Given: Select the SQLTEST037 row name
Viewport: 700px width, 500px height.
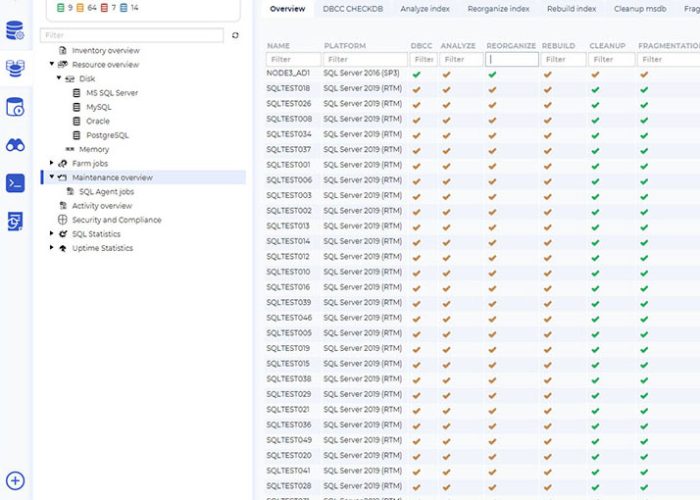Looking at the screenshot, I should [288, 150].
